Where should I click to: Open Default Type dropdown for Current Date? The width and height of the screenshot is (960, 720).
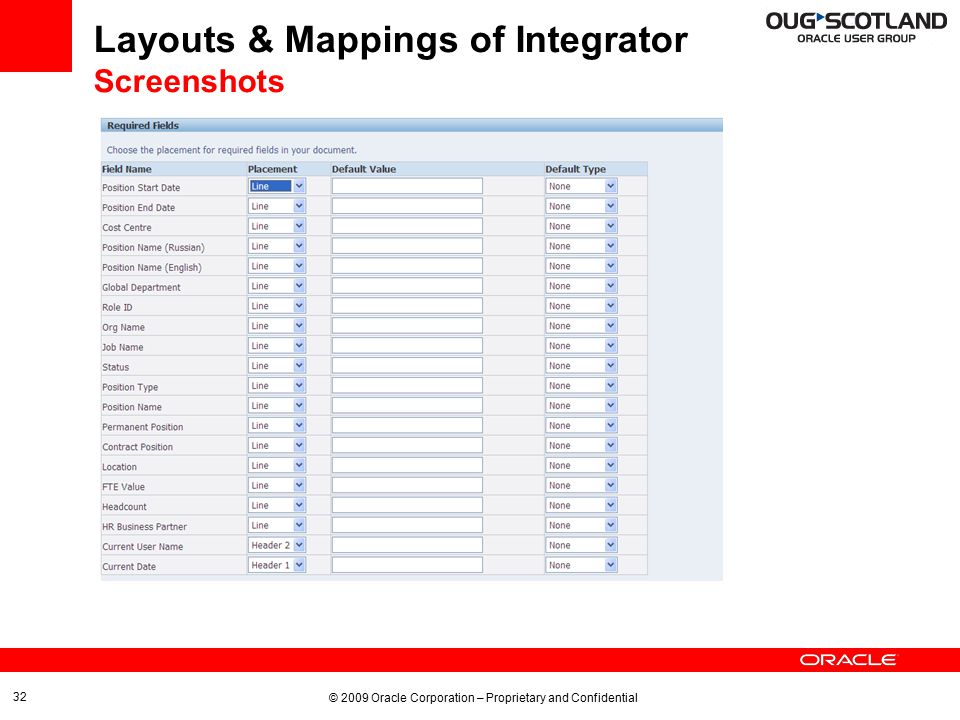pos(581,565)
